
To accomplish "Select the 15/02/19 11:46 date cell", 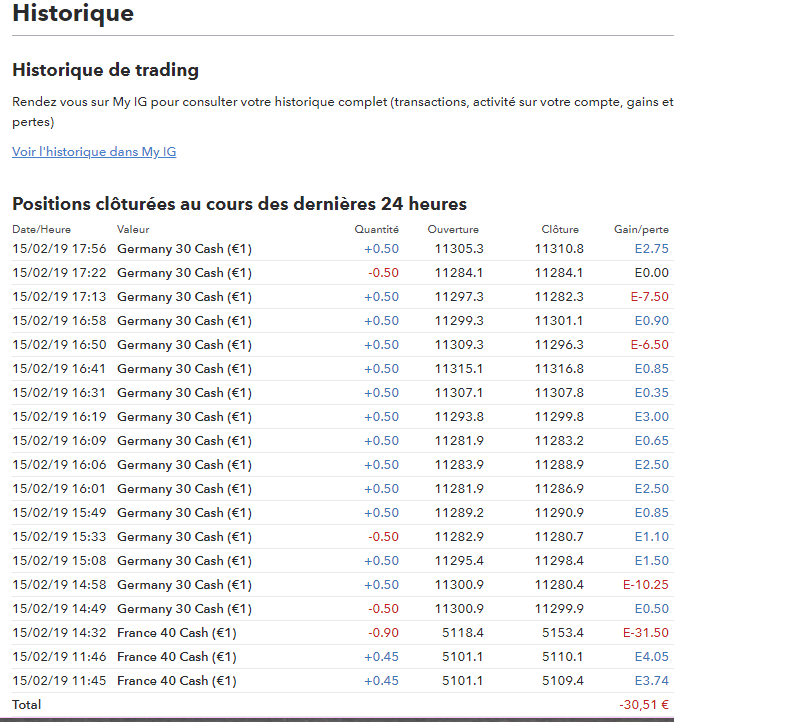I will coord(59,656).
